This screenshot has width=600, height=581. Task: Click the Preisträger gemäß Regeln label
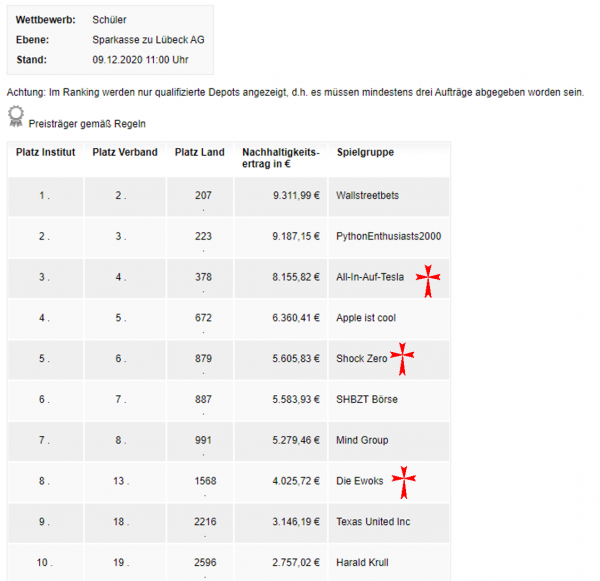pyautogui.click(x=88, y=123)
